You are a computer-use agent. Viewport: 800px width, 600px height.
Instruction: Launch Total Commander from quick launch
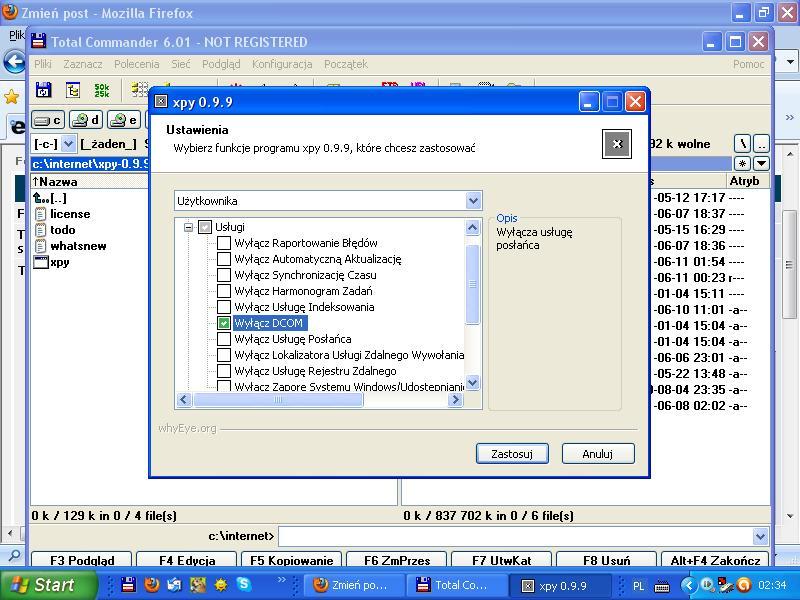coord(128,585)
